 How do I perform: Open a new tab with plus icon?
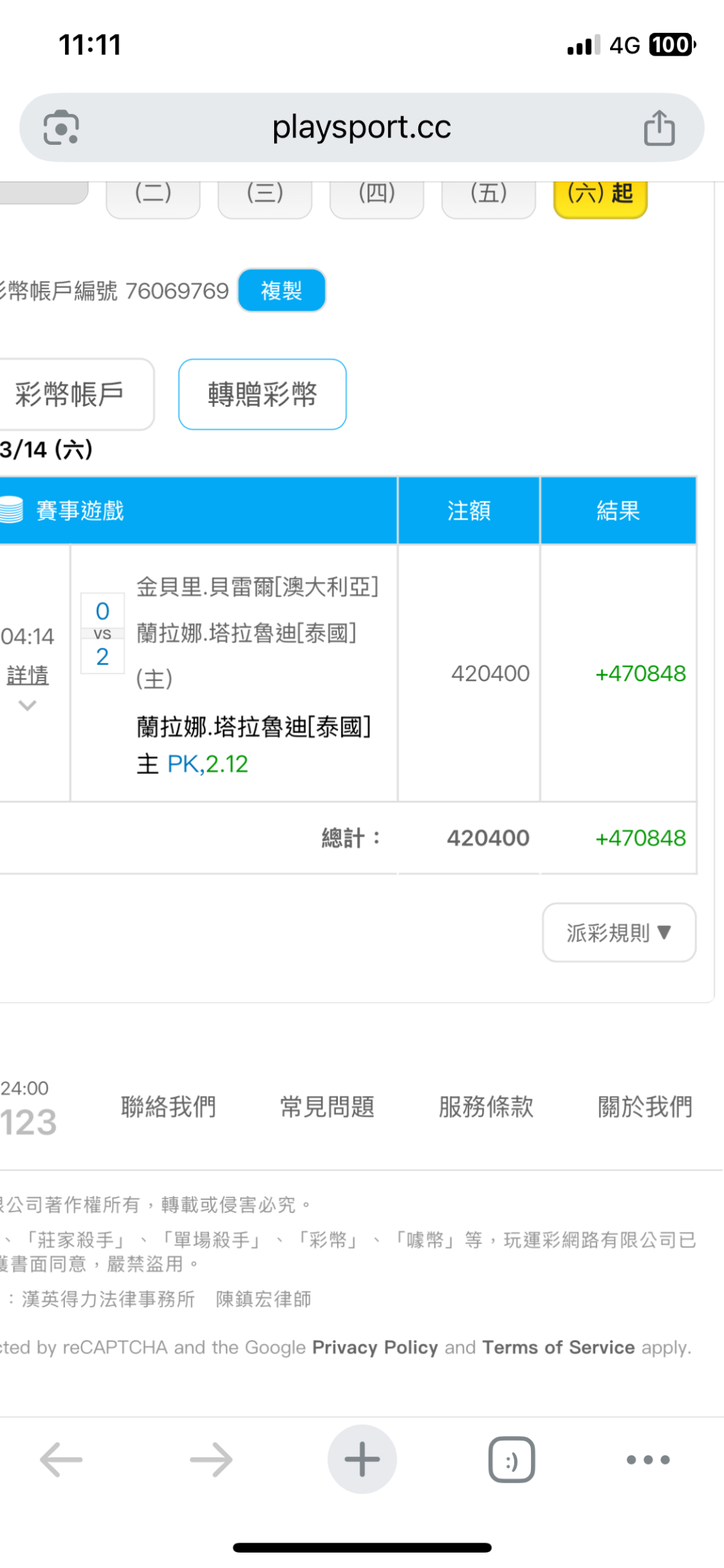(362, 1459)
